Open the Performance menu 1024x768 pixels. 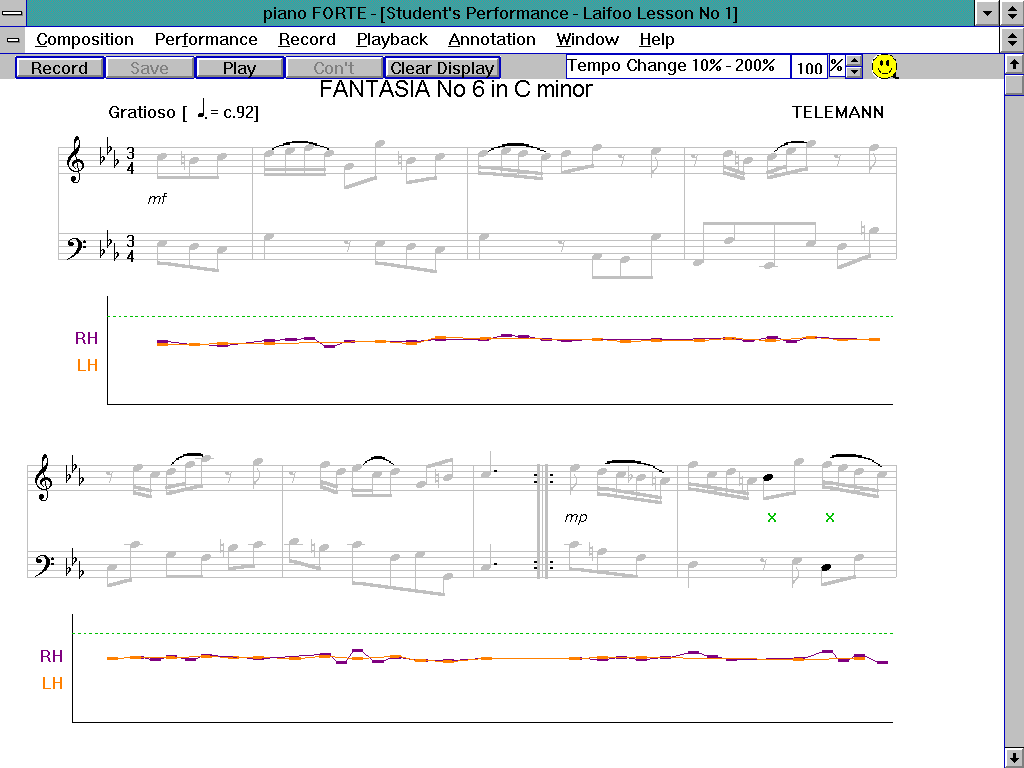point(206,40)
